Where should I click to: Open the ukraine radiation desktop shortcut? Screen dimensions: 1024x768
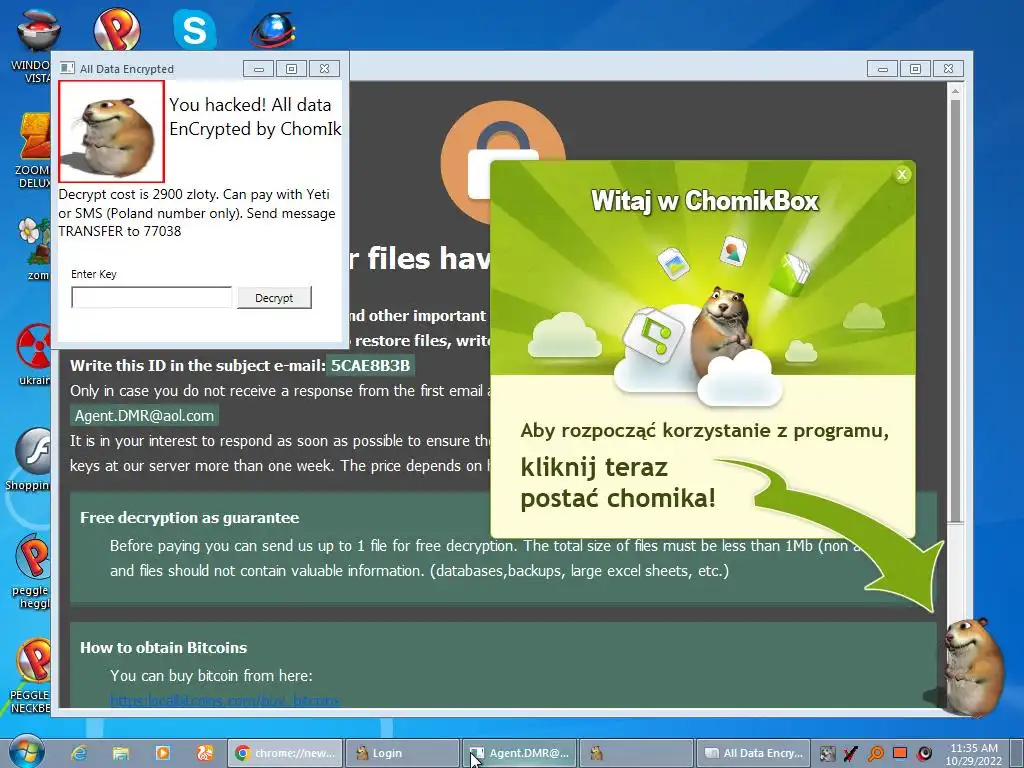point(33,354)
